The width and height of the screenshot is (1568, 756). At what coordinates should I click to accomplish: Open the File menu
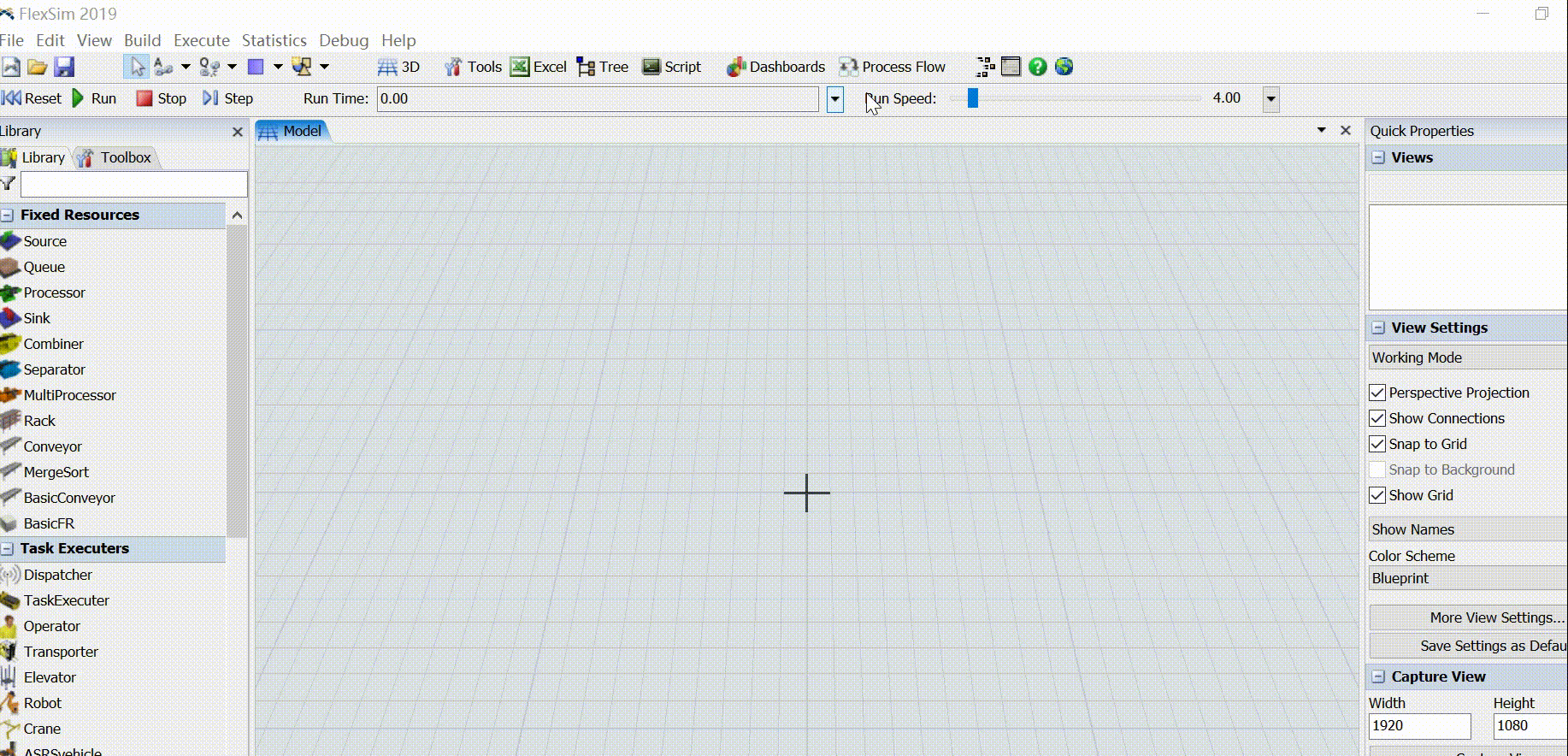12,40
